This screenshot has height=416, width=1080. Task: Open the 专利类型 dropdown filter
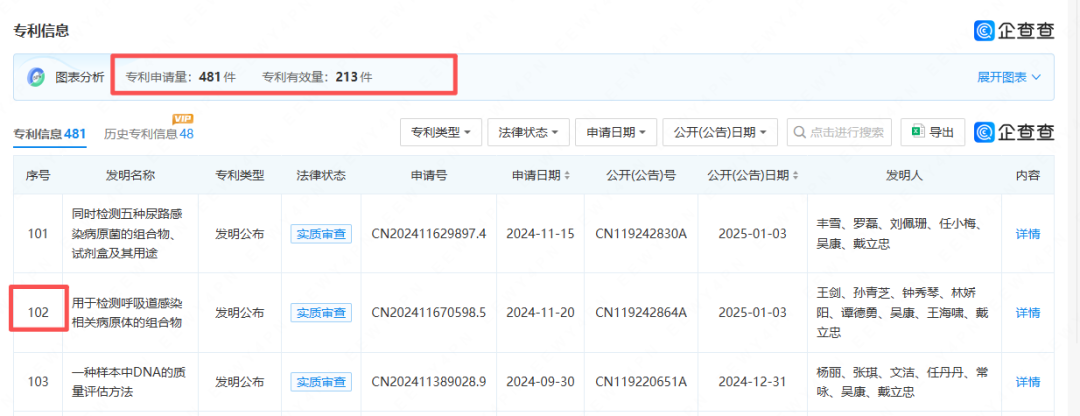pyautogui.click(x=441, y=132)
